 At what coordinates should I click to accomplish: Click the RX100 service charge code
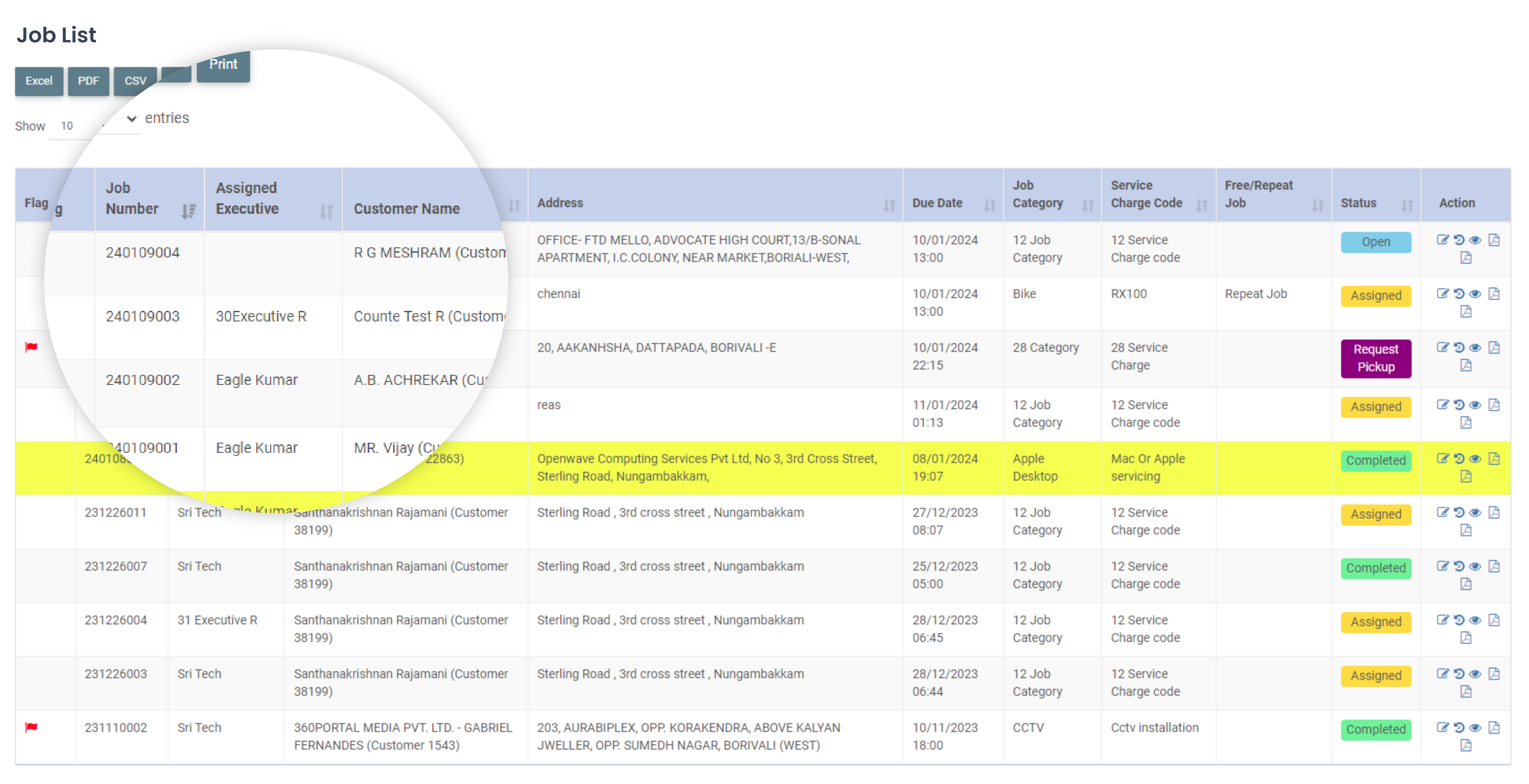1129,294
